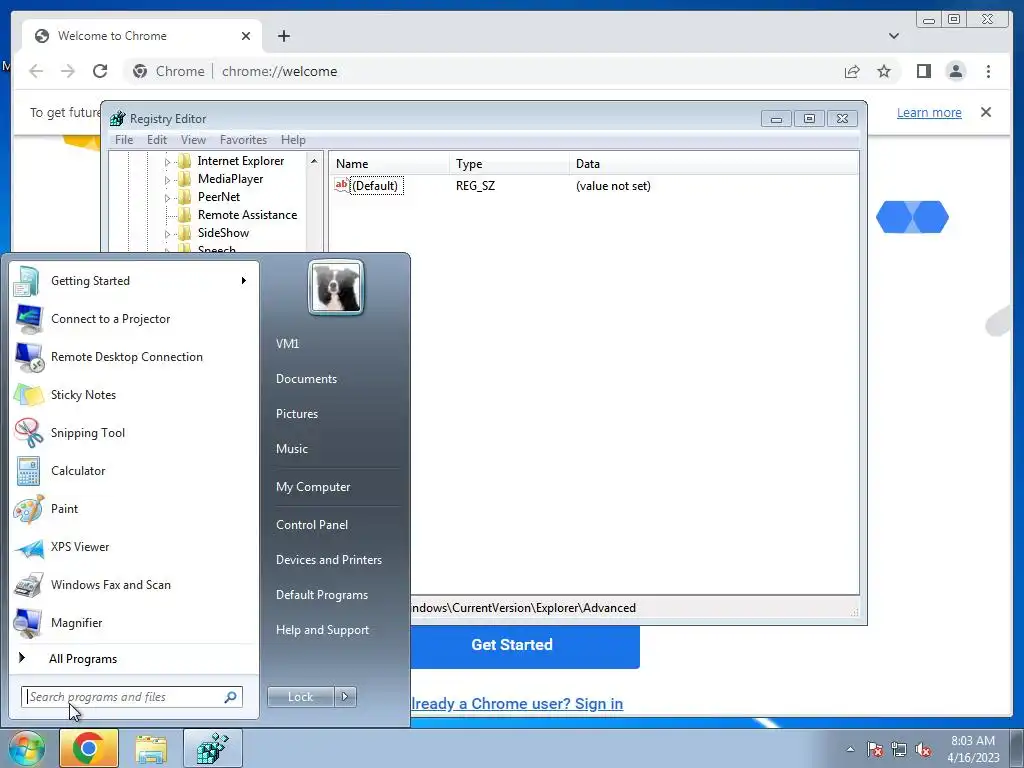1024x768 pixels.
Task: Open Paint
Action: (134, 509)
